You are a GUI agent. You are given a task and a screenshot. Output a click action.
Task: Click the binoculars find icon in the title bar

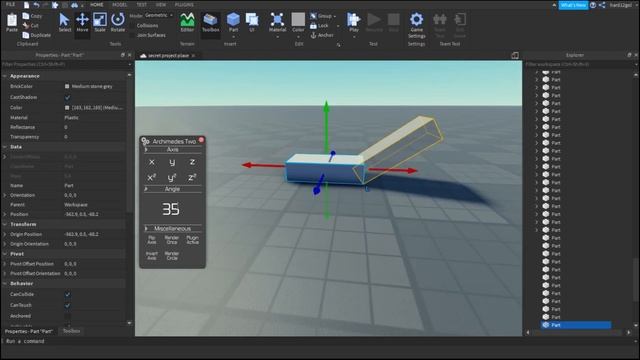point(74,5)
